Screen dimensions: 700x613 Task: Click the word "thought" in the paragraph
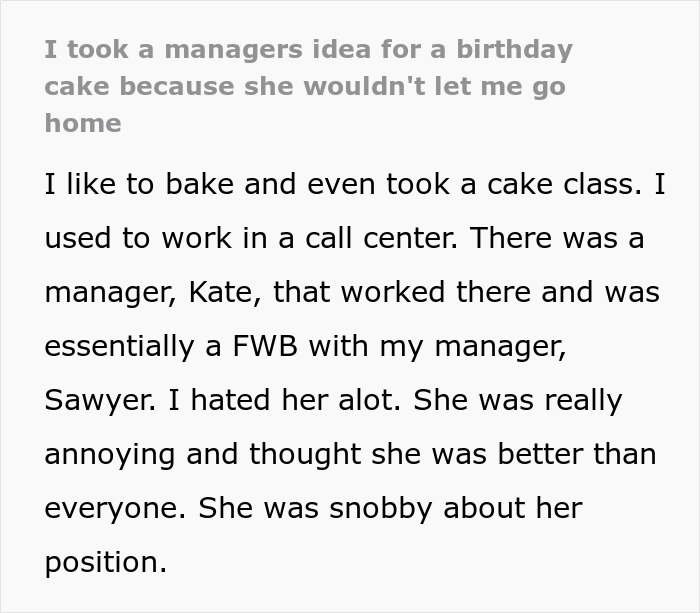pyautogui.click(x=304, y=454)
